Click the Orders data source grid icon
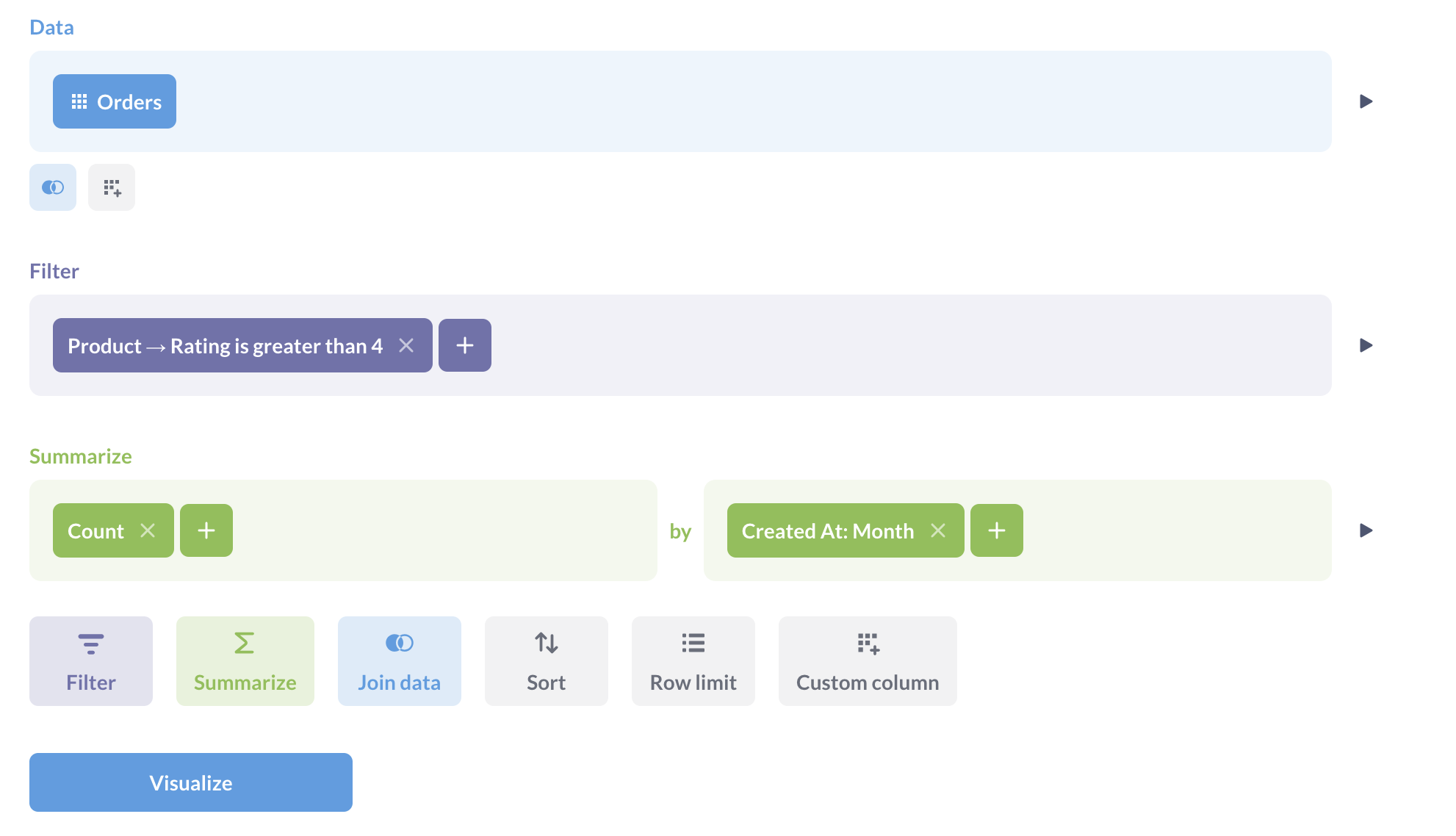Image resolution: width=1456 pixels, height=836 pixels. click(x=79, y=101)
